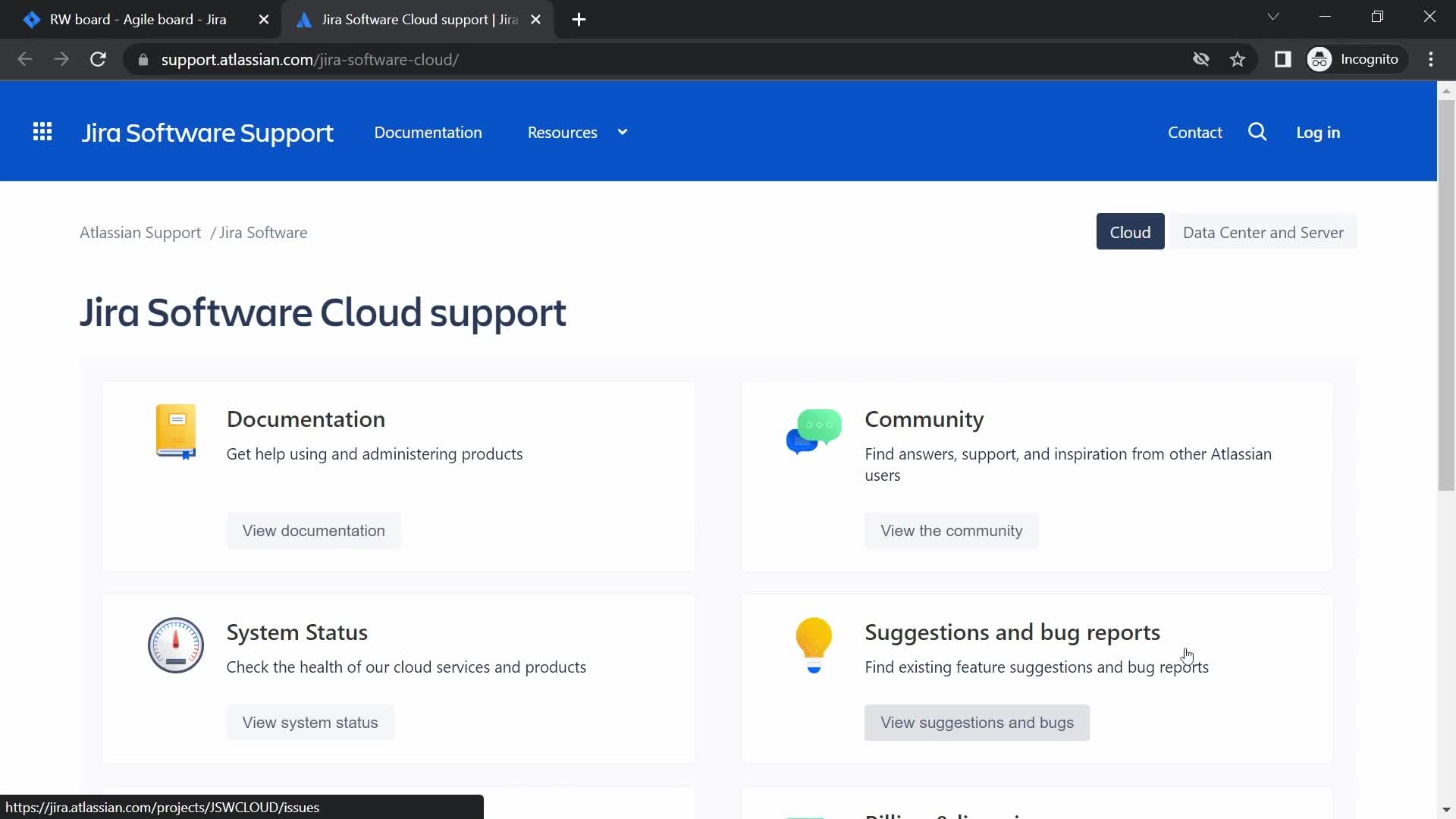This screenshot has height=819, width=1456.
Task: Click the browser address bar URL
Action: click(309, 60)
